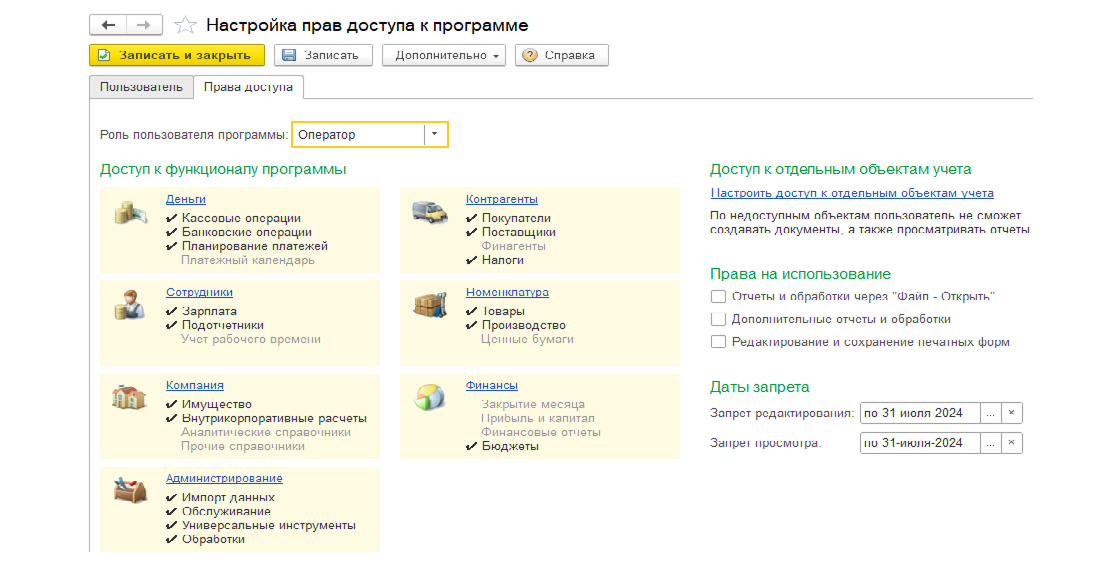Click the Финансы pie chart icon

(430, 397)
